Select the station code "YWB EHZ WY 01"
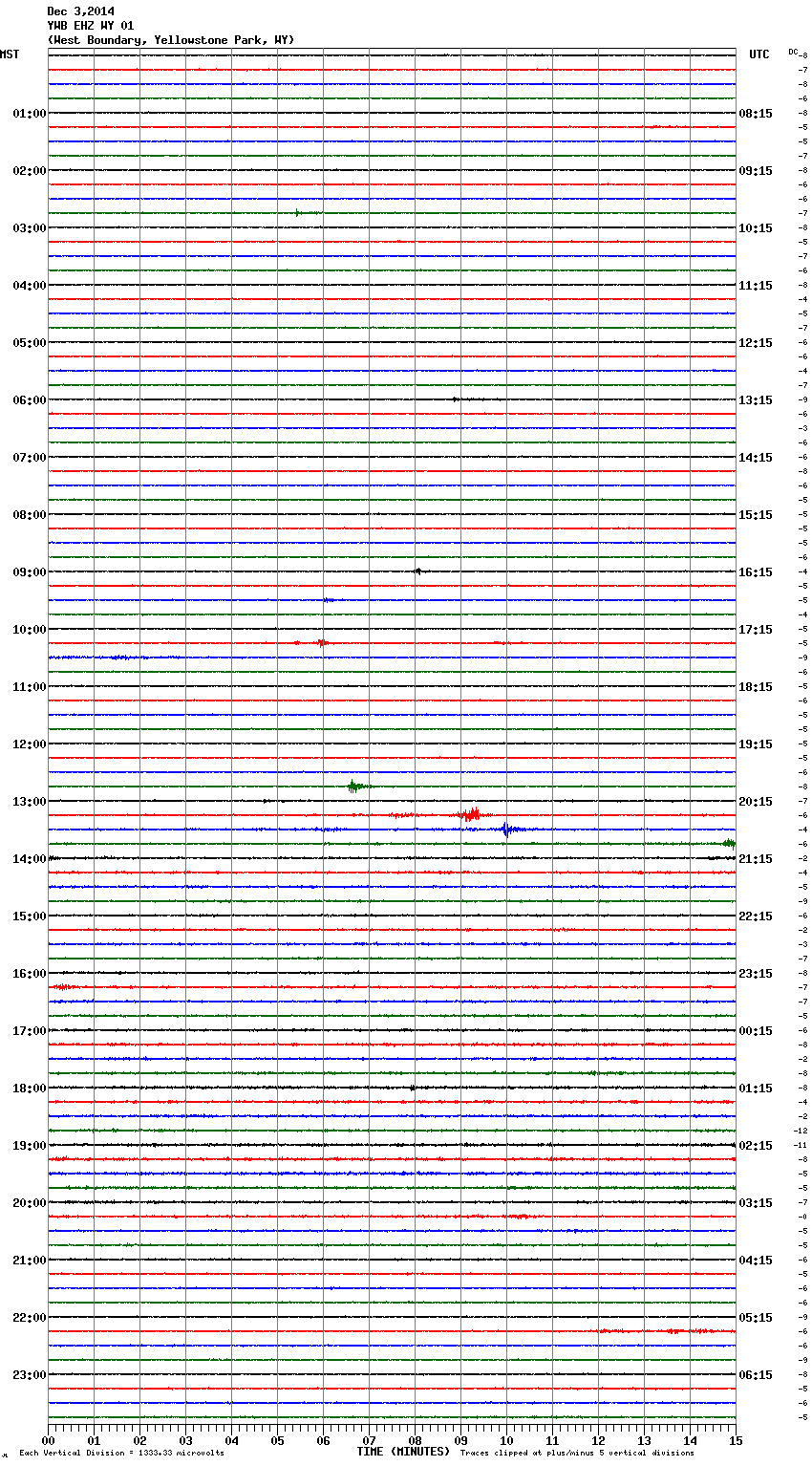This screenshot has height=1466, width=812. tap(91, 26)
